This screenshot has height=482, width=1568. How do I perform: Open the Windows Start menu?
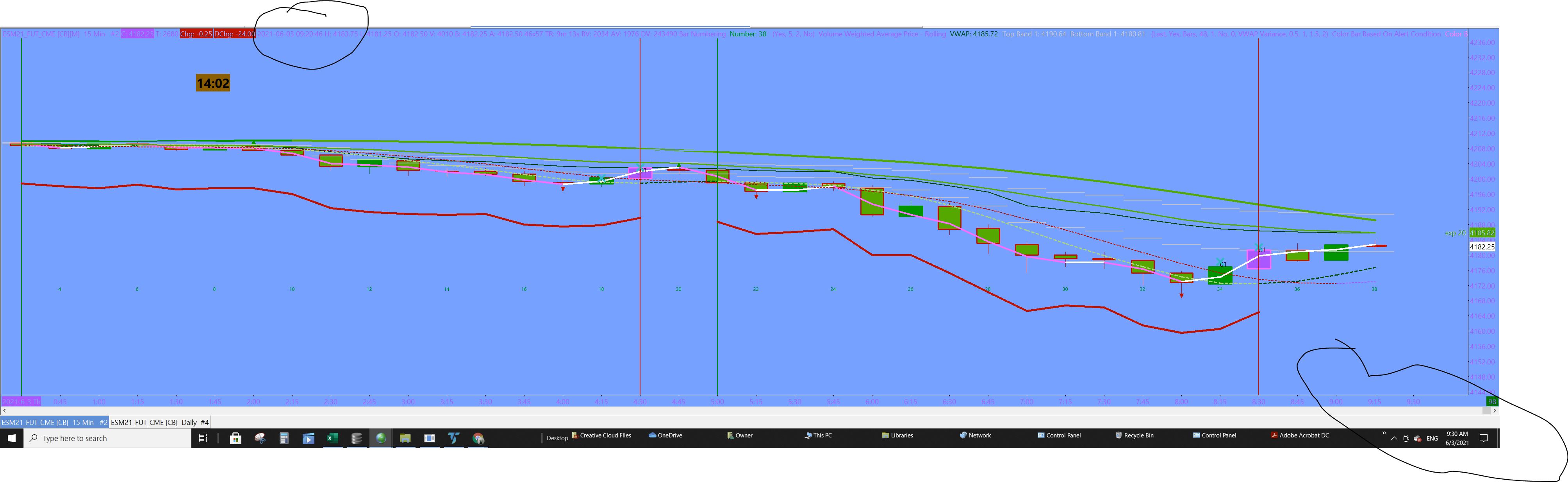pos(12,438)
